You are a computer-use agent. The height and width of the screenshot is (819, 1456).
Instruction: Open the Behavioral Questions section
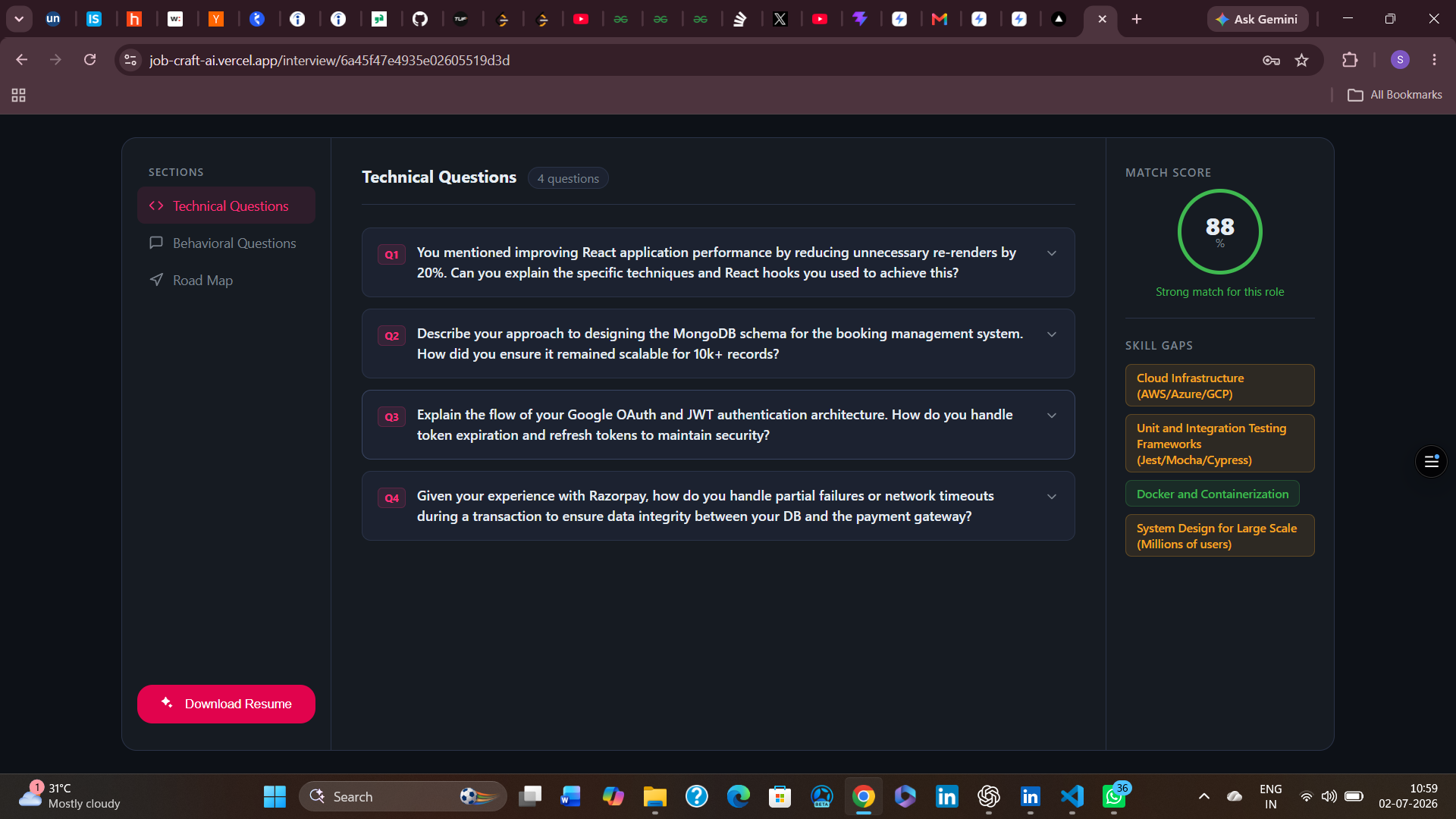pos(226,243)
